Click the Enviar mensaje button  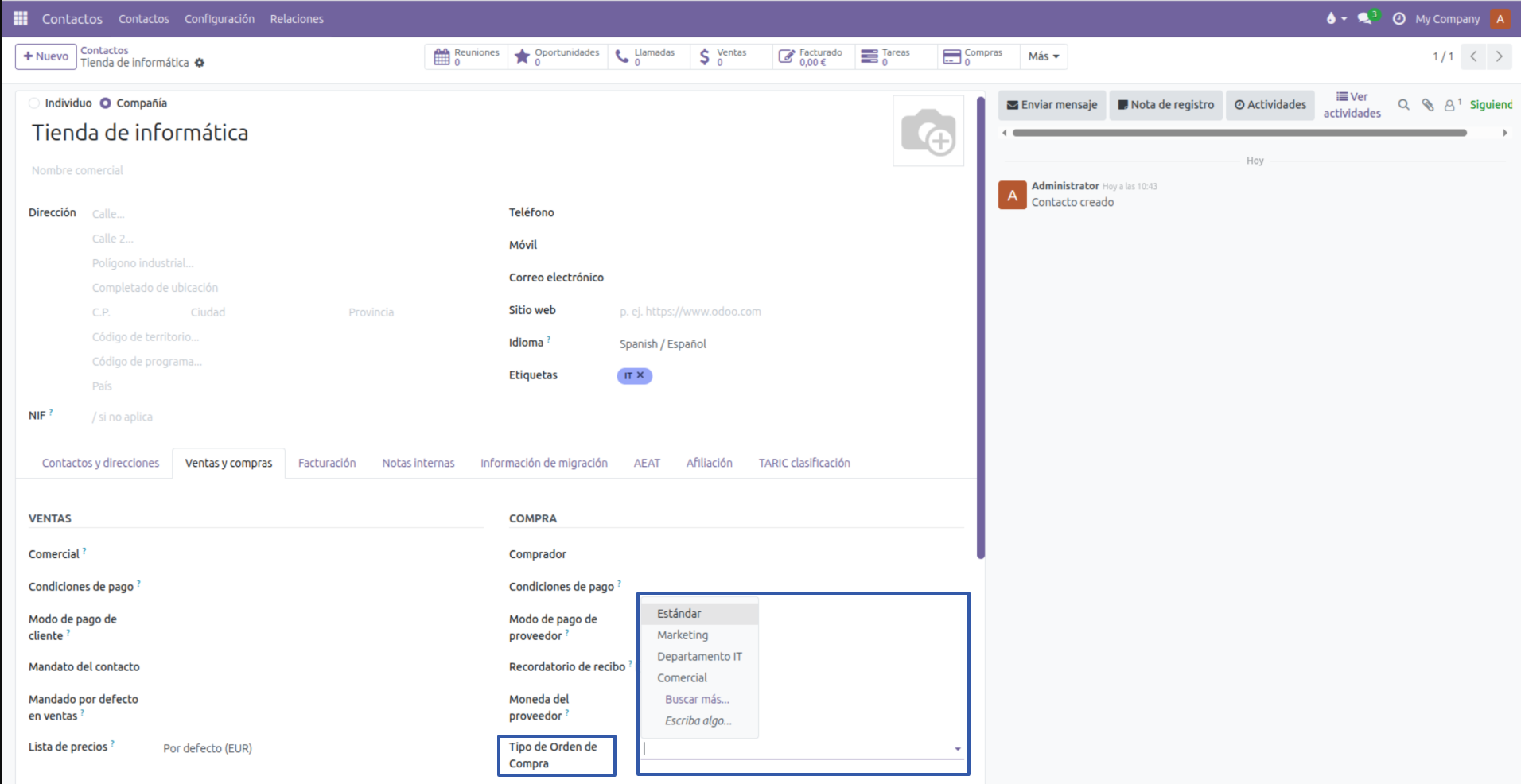click(1052, 105)
